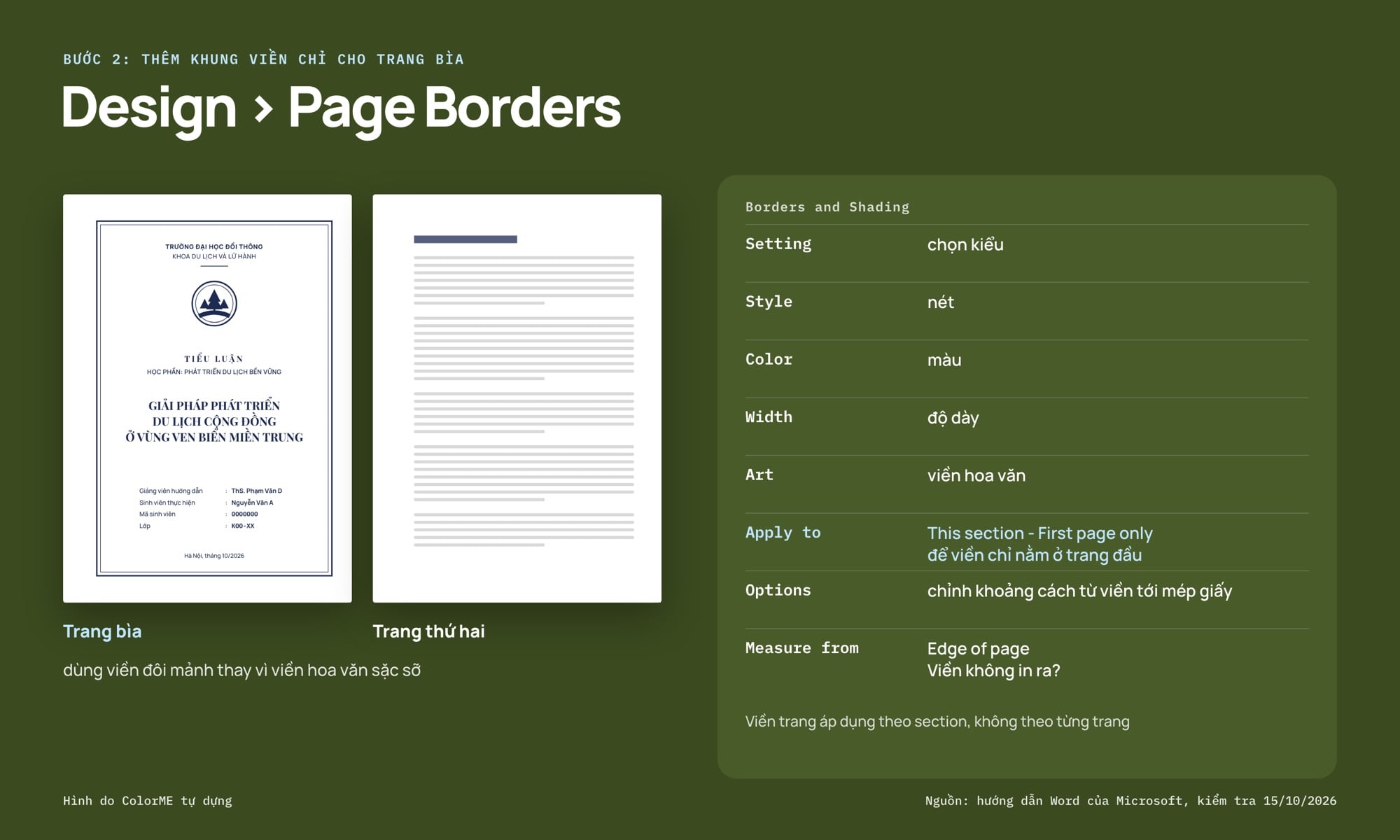The image size is (1400, 840).
Task: Click 'This section - First page only'
Action: click(x=1040, y=533)
